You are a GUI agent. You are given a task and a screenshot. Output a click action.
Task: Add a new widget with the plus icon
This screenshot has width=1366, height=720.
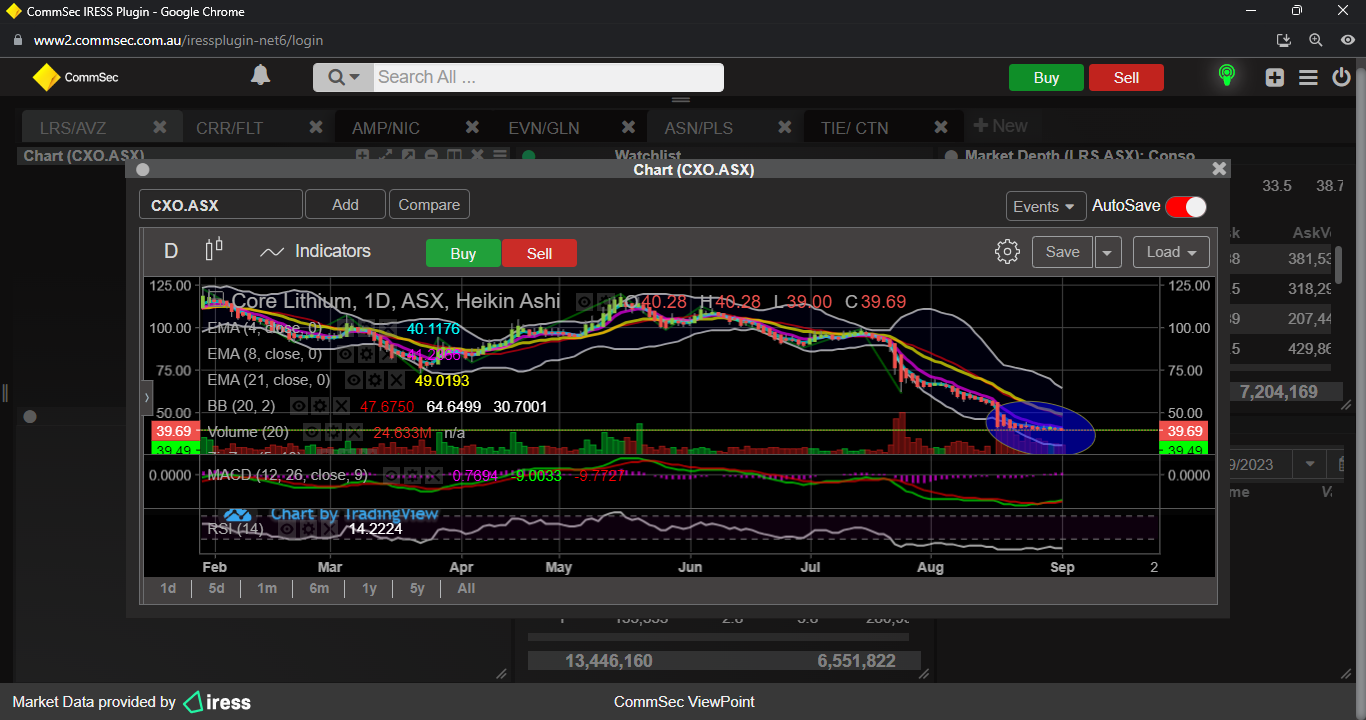coord(1274,78)
